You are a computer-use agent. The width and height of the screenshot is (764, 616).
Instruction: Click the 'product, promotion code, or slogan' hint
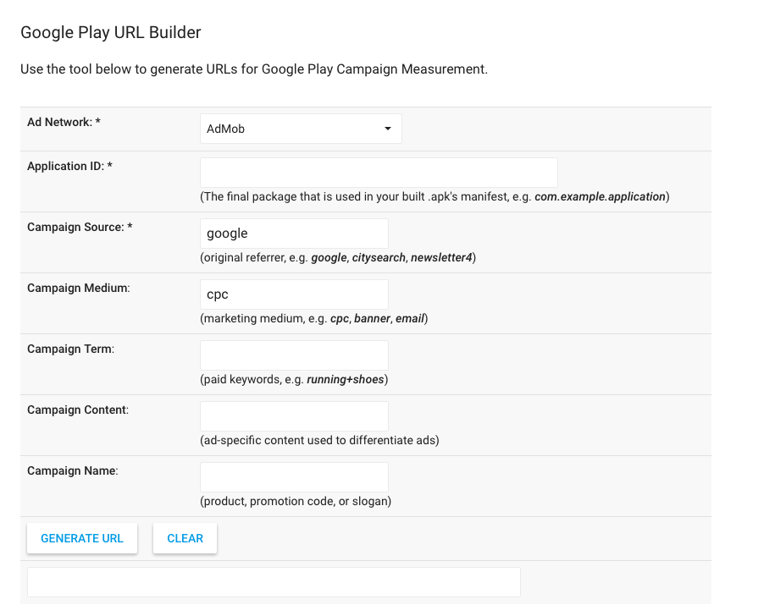(x=296, y=501)
